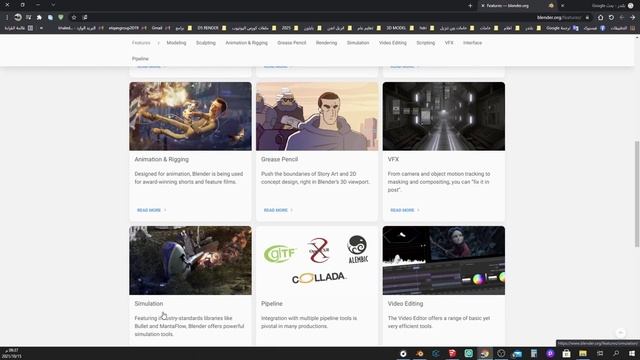
Task: Open the red SketchUp taskbar icon
Action: tap(452, 353)
